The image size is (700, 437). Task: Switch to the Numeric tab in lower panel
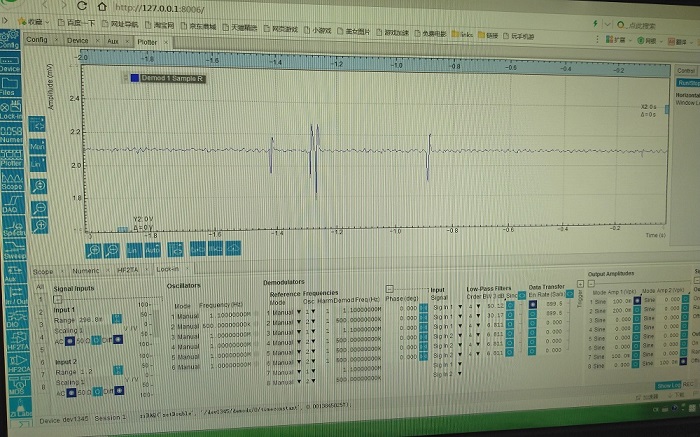point(86,270)
